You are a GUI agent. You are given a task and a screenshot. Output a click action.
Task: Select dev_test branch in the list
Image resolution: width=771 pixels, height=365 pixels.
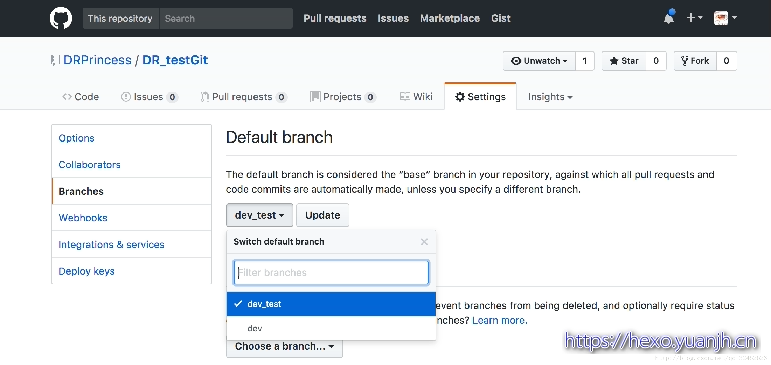click(331, 304)
